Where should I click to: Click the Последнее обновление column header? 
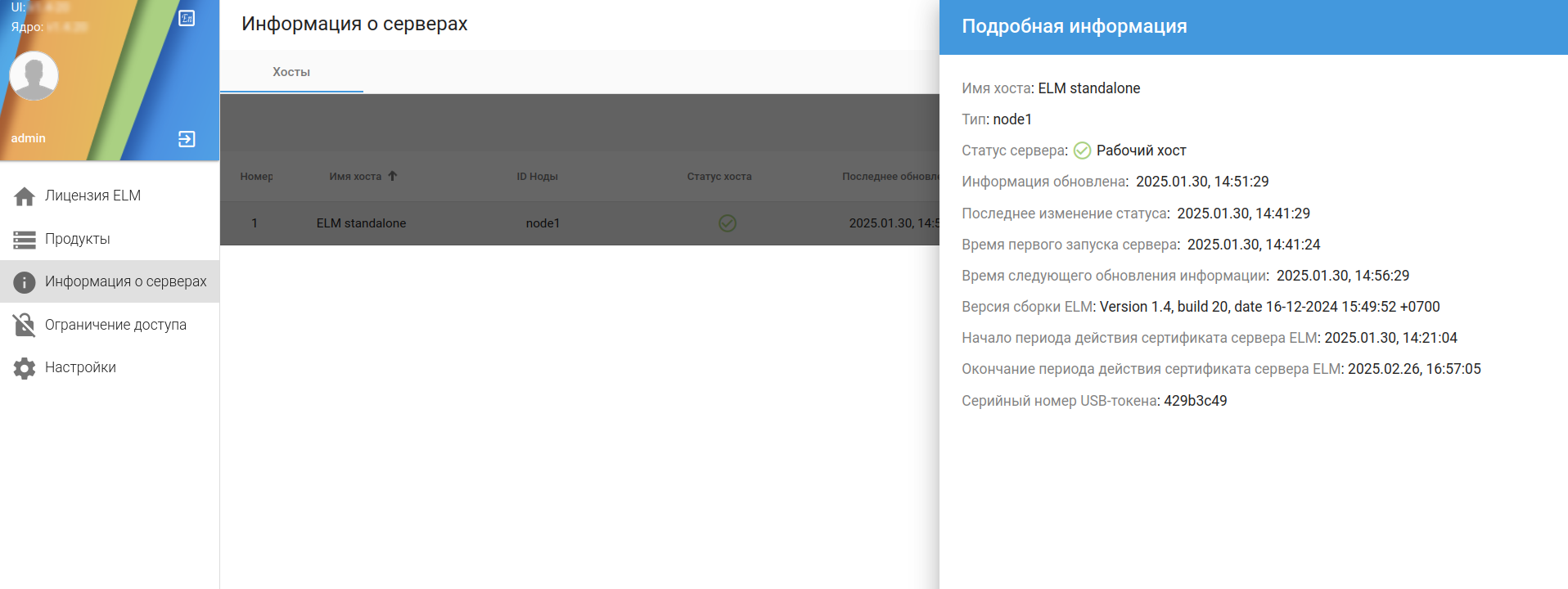point(890,177)
